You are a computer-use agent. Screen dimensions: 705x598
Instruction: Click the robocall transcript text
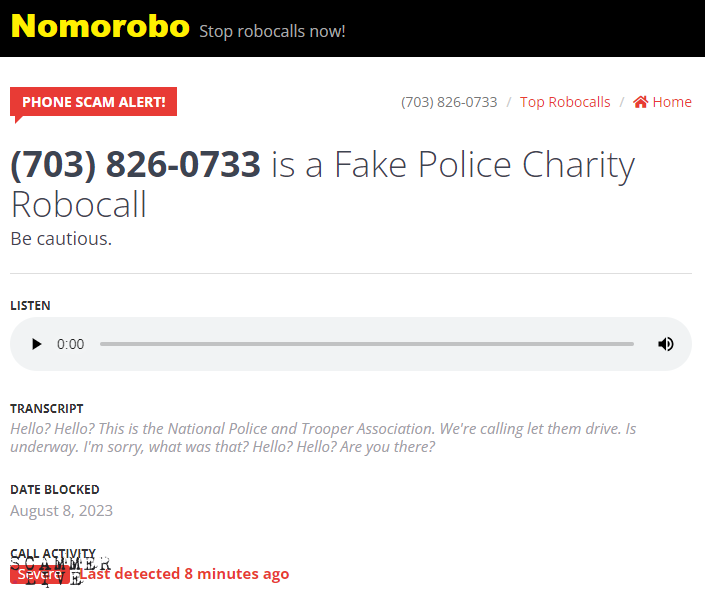point(323,438)
